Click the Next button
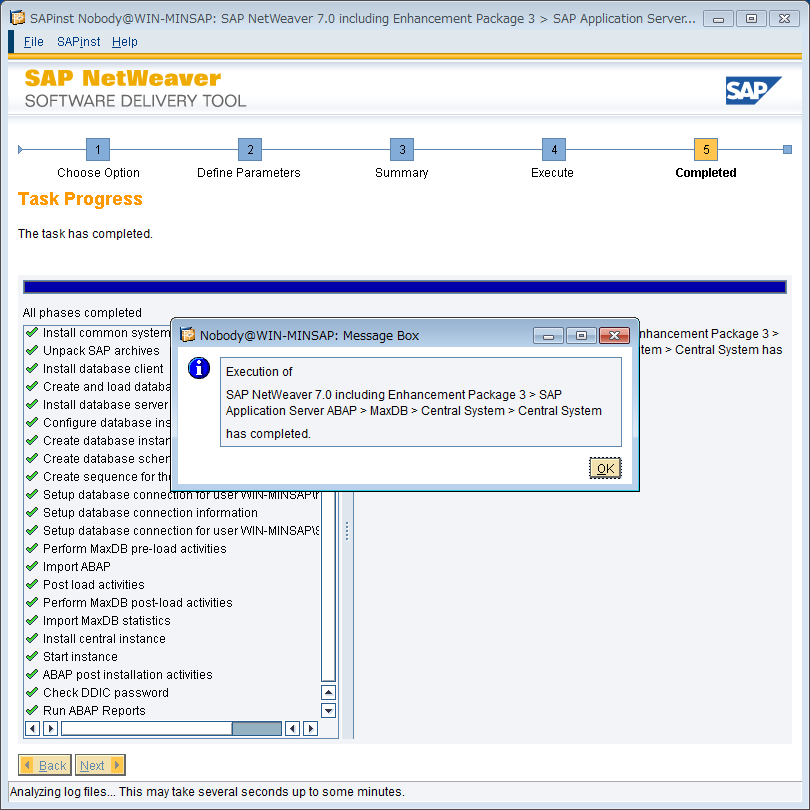 tap(99, 765)
